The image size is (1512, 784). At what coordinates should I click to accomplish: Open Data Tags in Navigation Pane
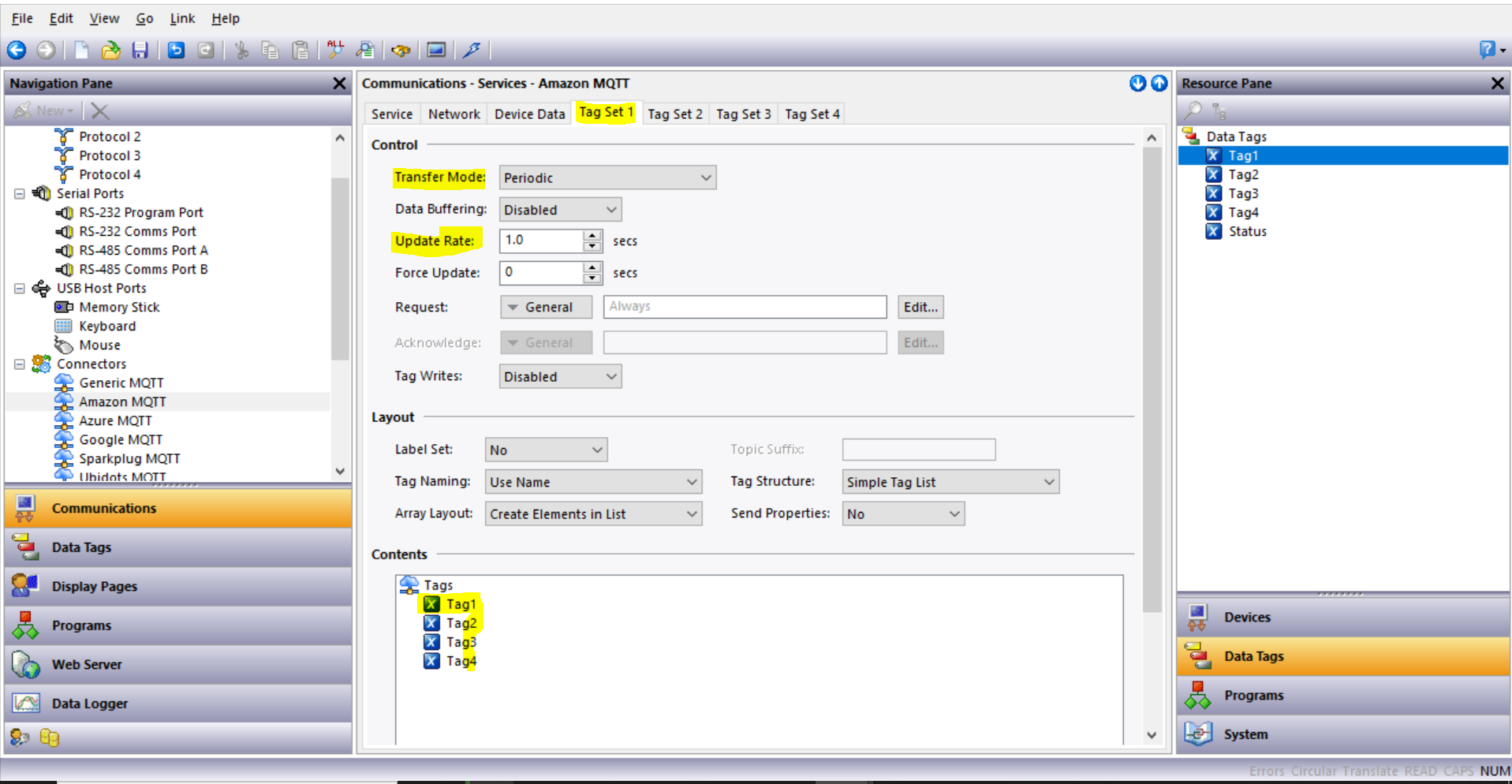coord(178,547)
